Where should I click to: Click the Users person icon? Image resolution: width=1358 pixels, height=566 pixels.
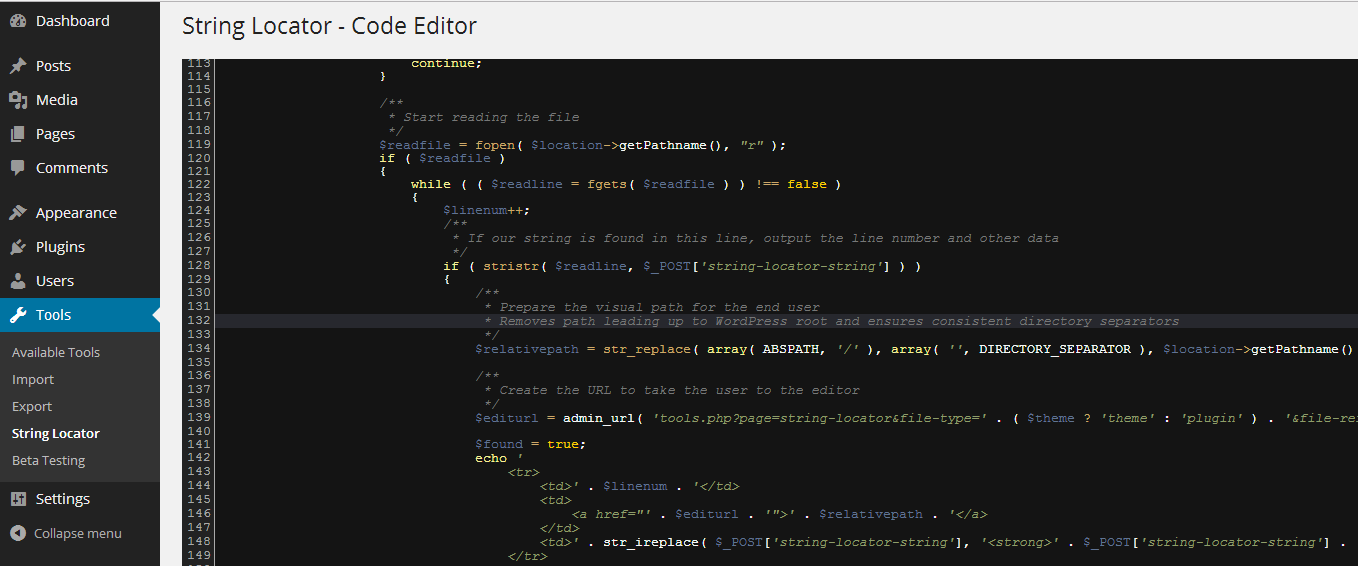point(18,281)
